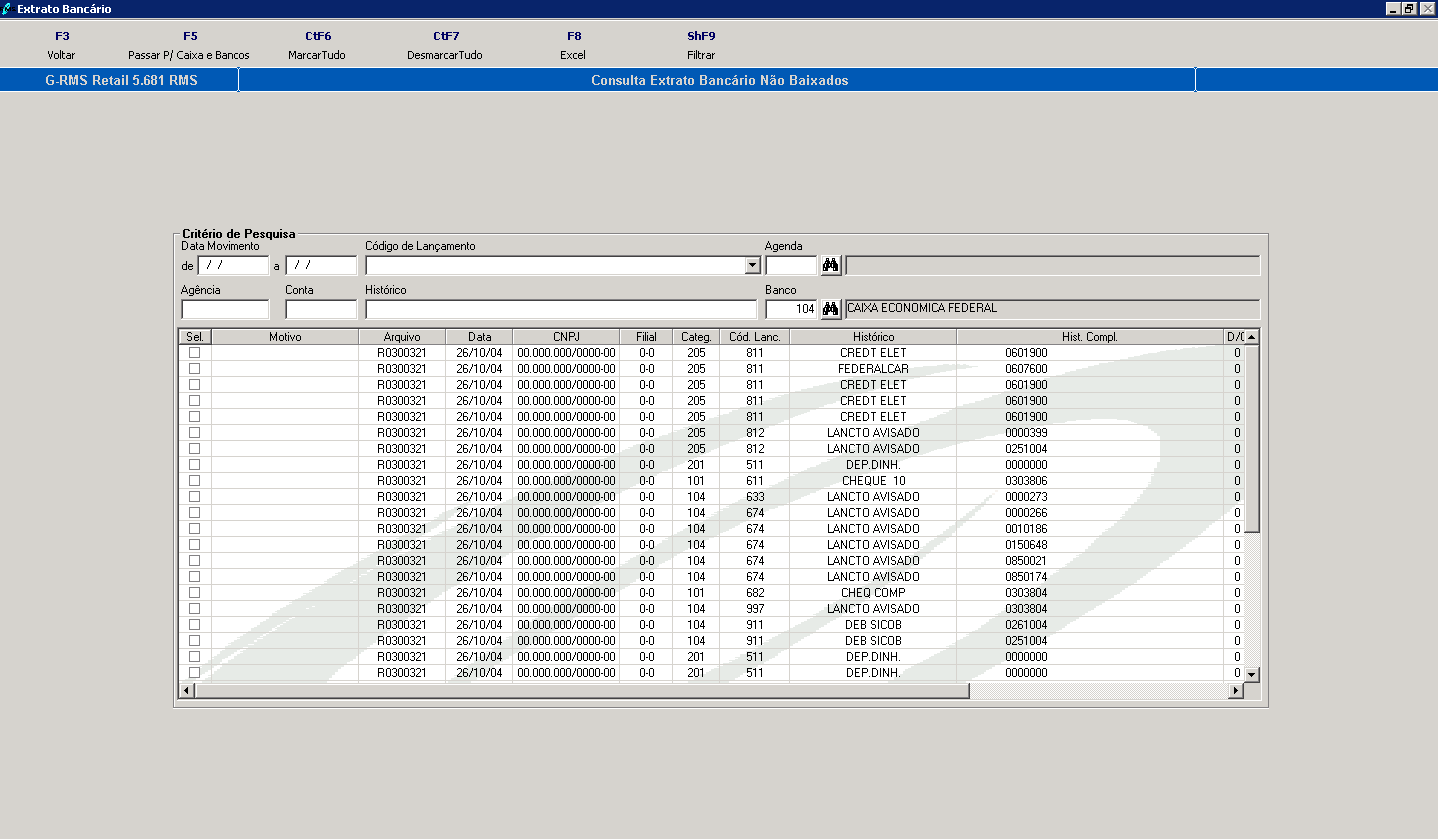The height and width of the screenshot is (839, 1438).
Task: Click the Filial column header
Action: click(x=646, y=337)
